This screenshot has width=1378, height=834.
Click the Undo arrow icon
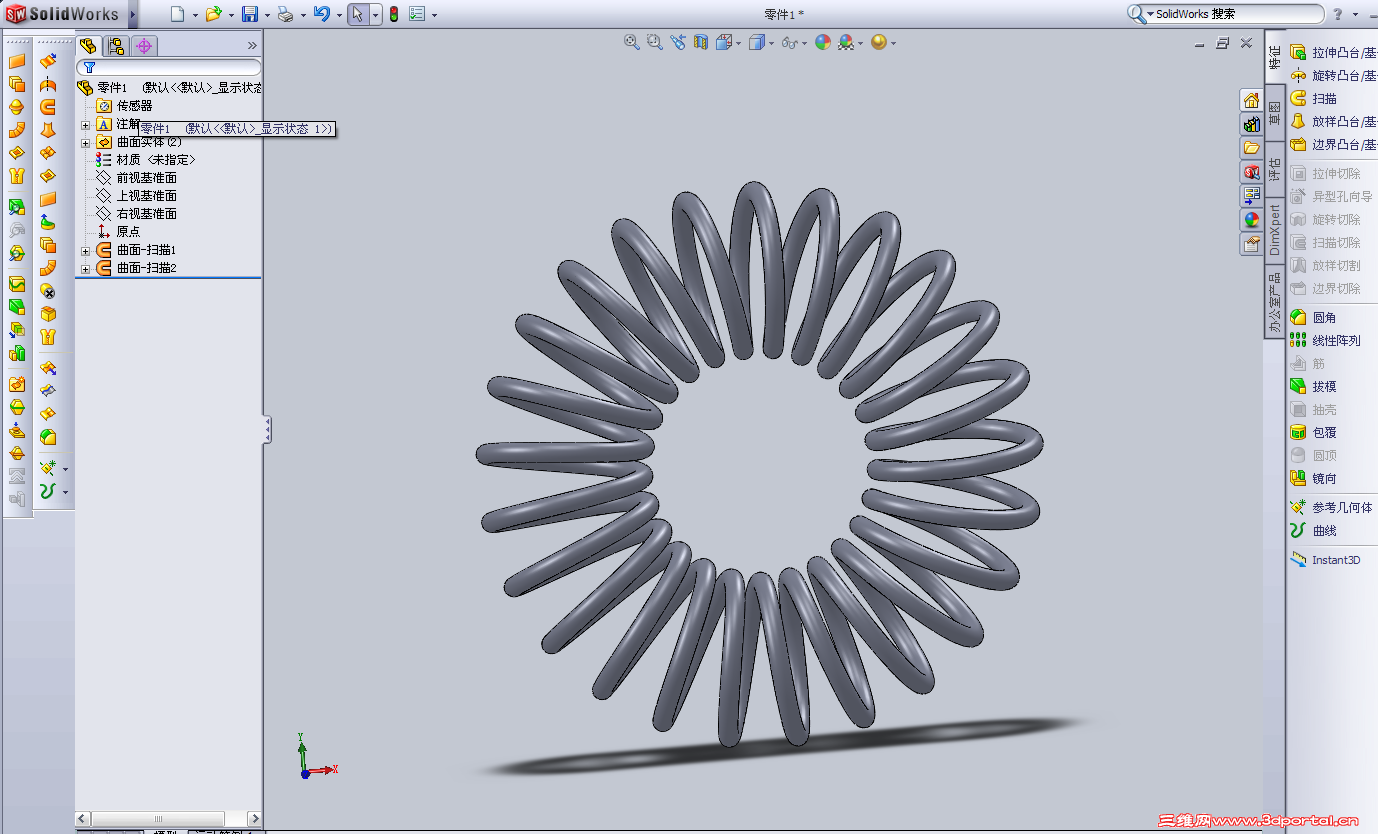(x=321, y=14)
